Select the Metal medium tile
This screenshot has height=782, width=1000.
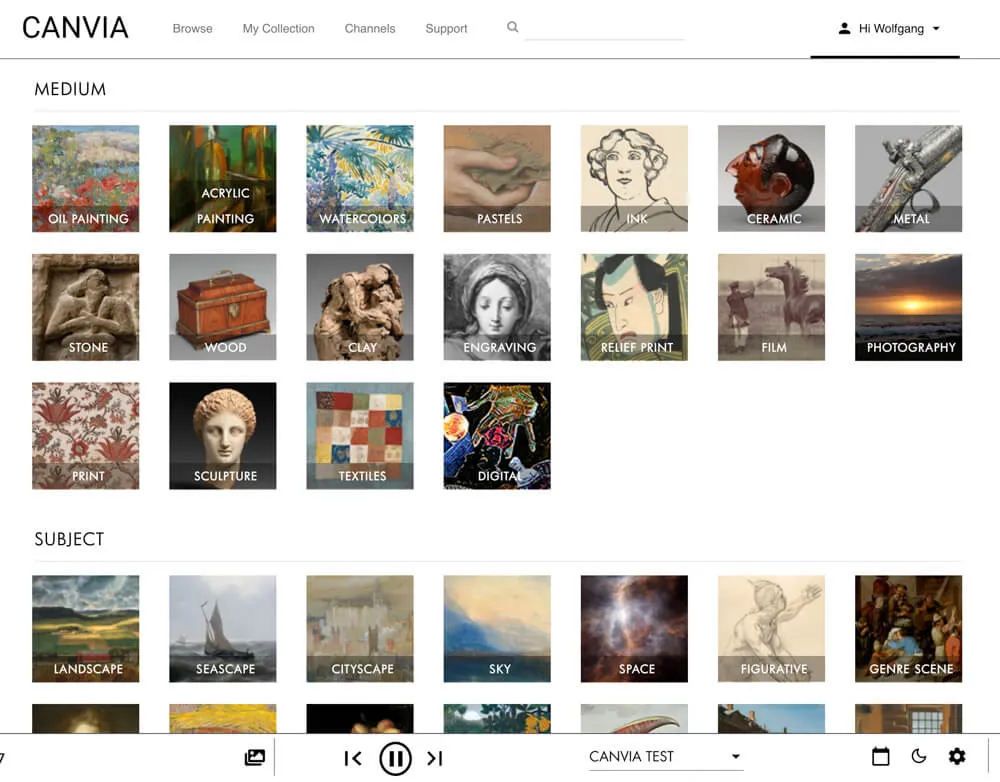[908, 179]
